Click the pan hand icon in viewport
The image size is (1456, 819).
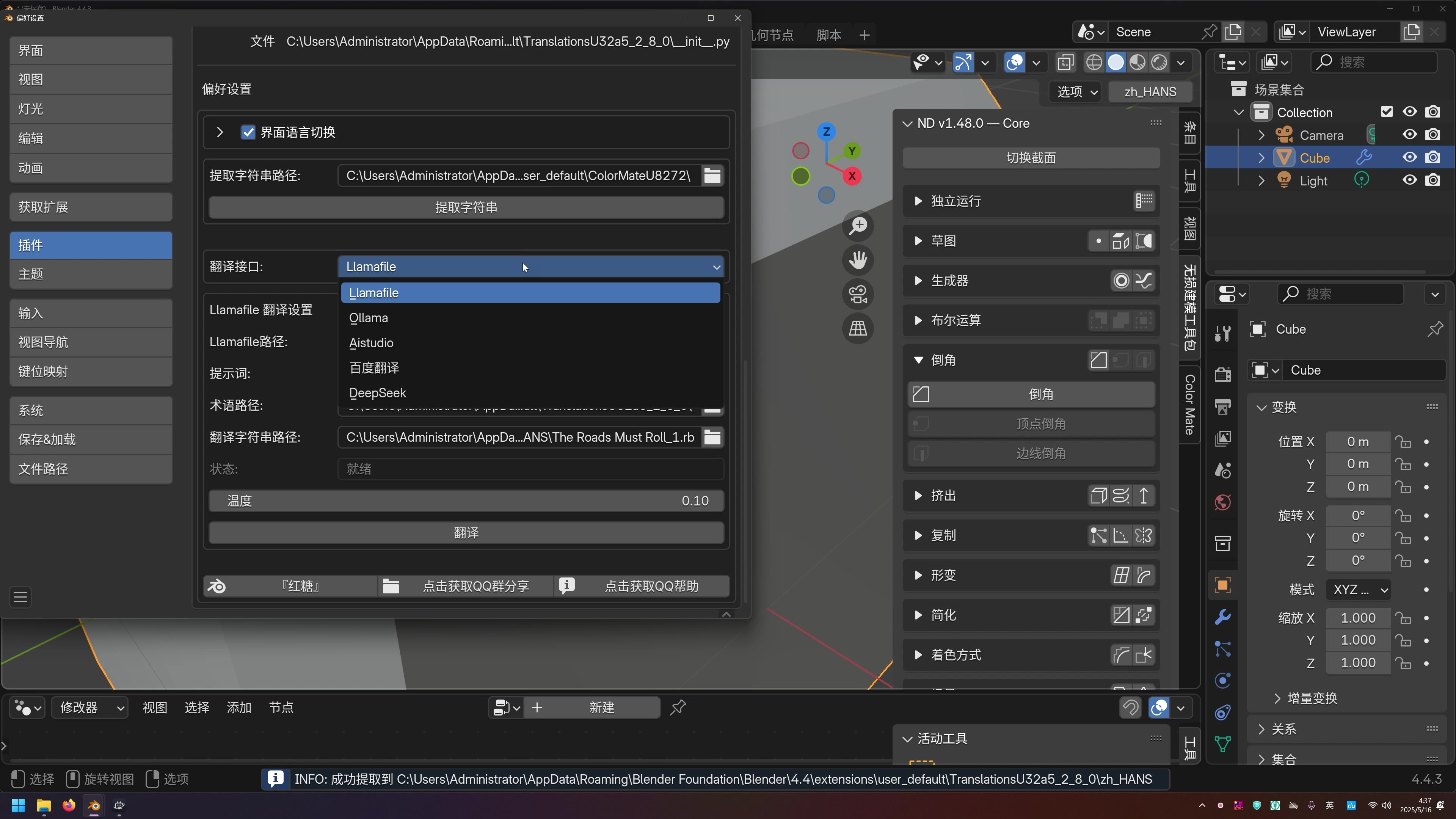click(x=858, y=260)
